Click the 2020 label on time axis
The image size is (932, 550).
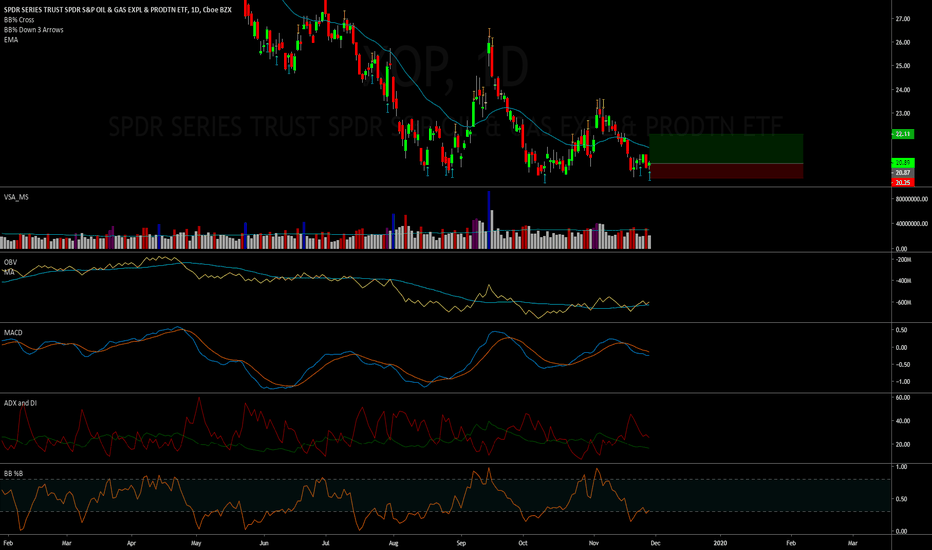click(x=720, y=543)
